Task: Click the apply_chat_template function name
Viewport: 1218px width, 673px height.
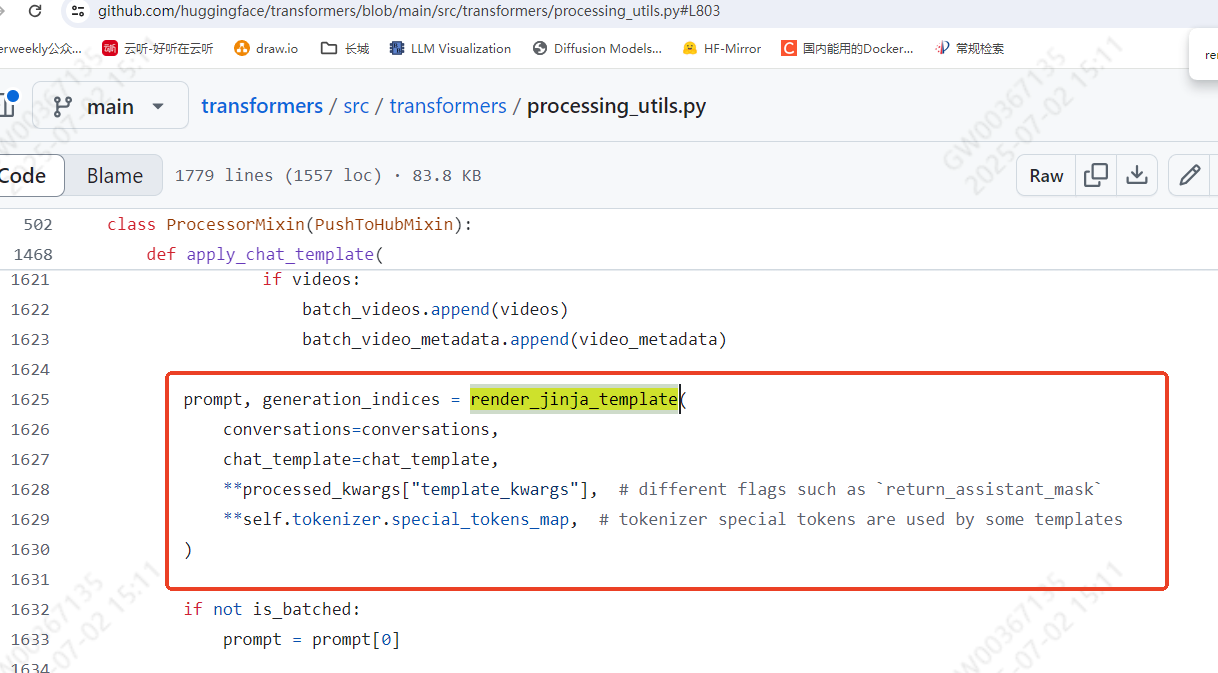Action: 280,254
